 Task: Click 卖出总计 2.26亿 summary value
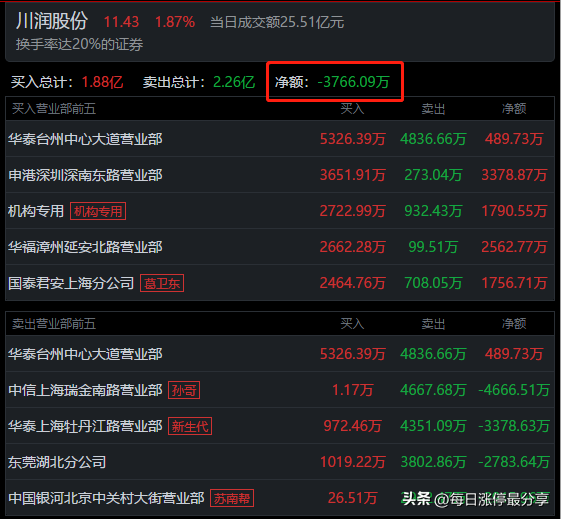pyautogui.click(x=234, y=82)
